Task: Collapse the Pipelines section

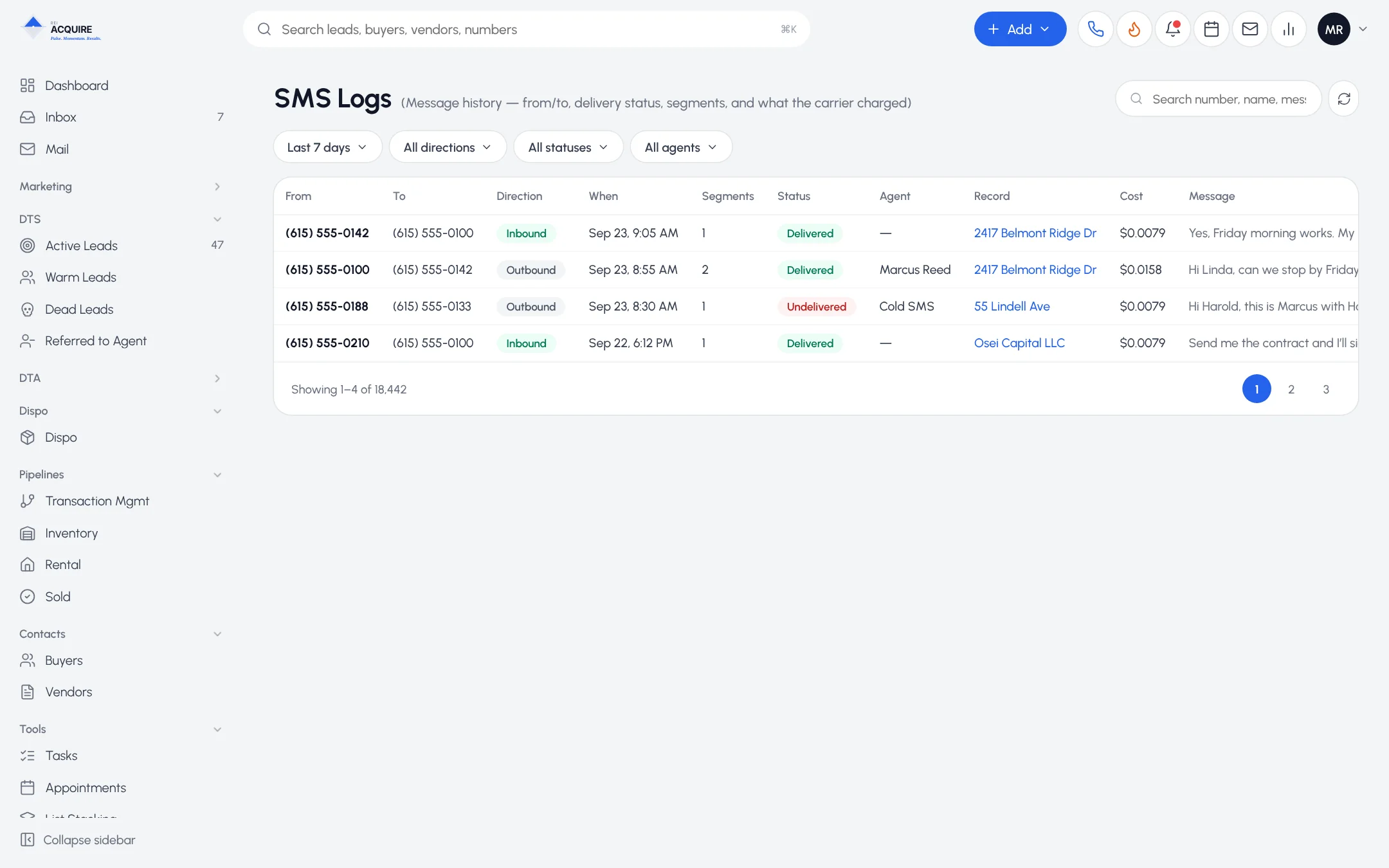Action: click(121, 475)
